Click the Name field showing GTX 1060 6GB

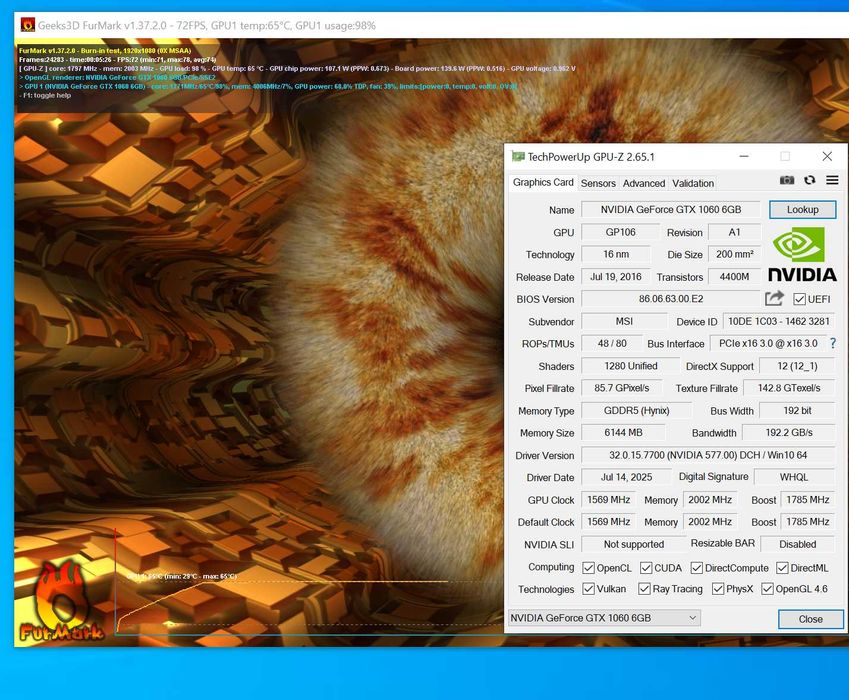[670, 210]
